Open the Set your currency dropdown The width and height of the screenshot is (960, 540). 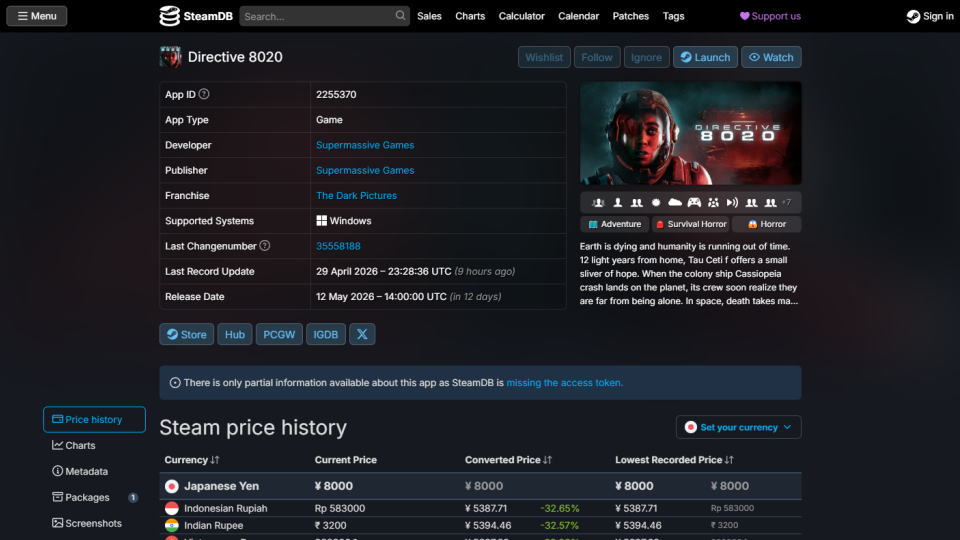(738, 427)
